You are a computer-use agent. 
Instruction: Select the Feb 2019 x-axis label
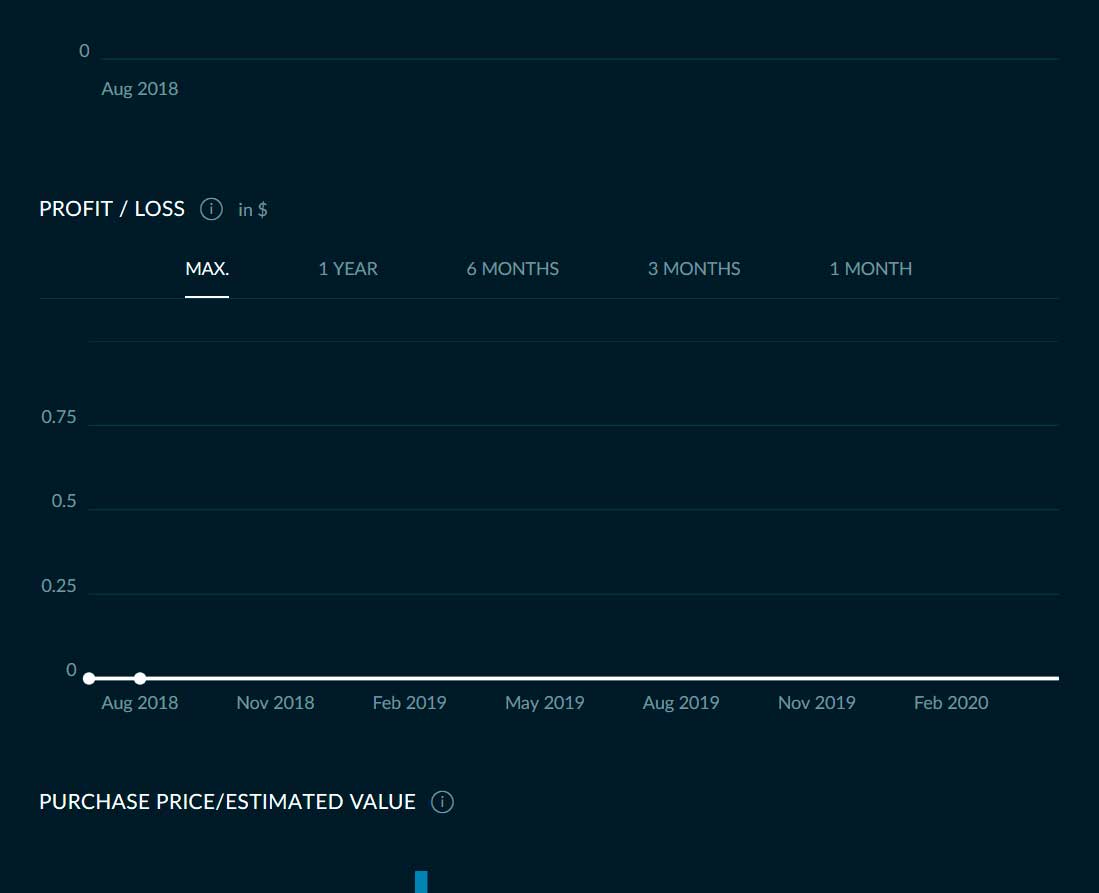click(409, 703)
